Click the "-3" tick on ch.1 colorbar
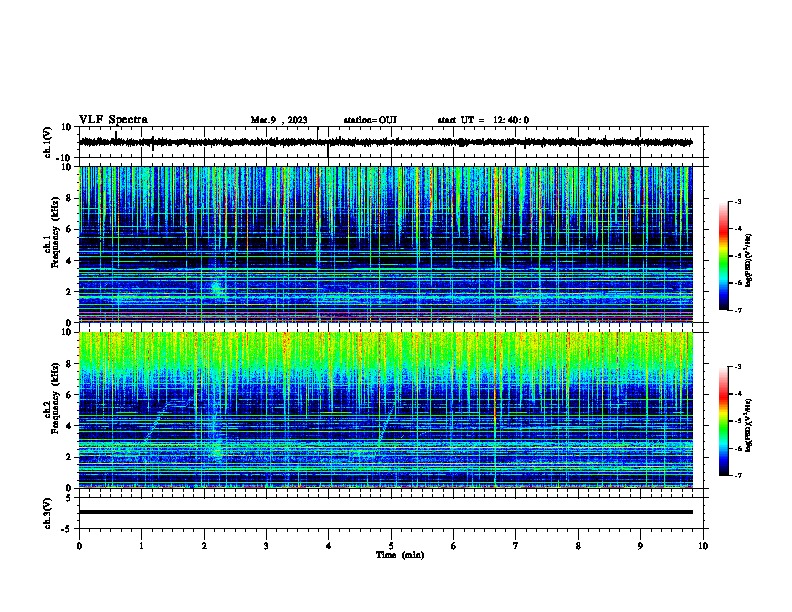Screen dimensions: 792x612 (x=737, y=201)
